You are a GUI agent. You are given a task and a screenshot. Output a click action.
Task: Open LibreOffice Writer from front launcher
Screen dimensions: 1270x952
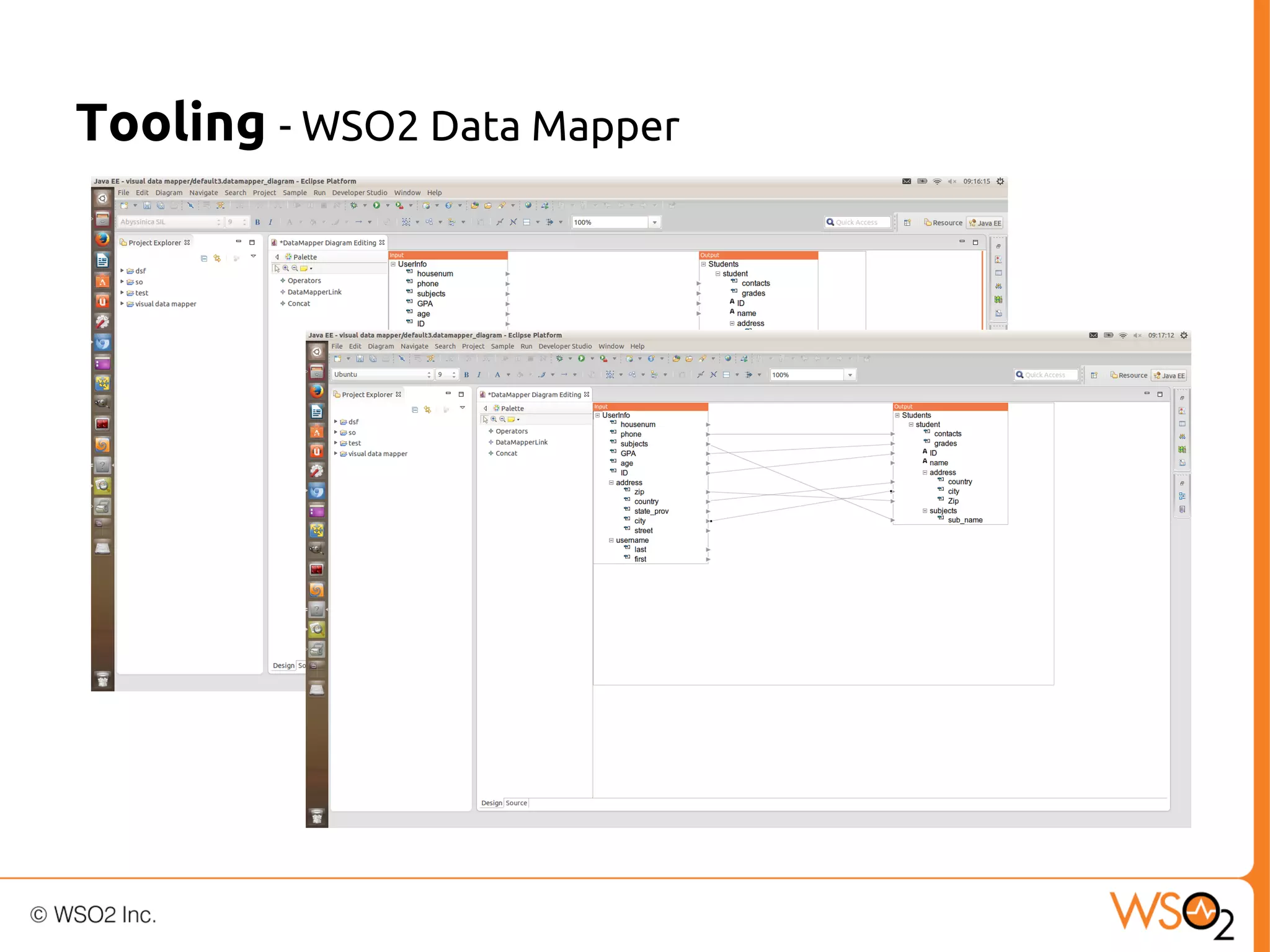[317, 412]
